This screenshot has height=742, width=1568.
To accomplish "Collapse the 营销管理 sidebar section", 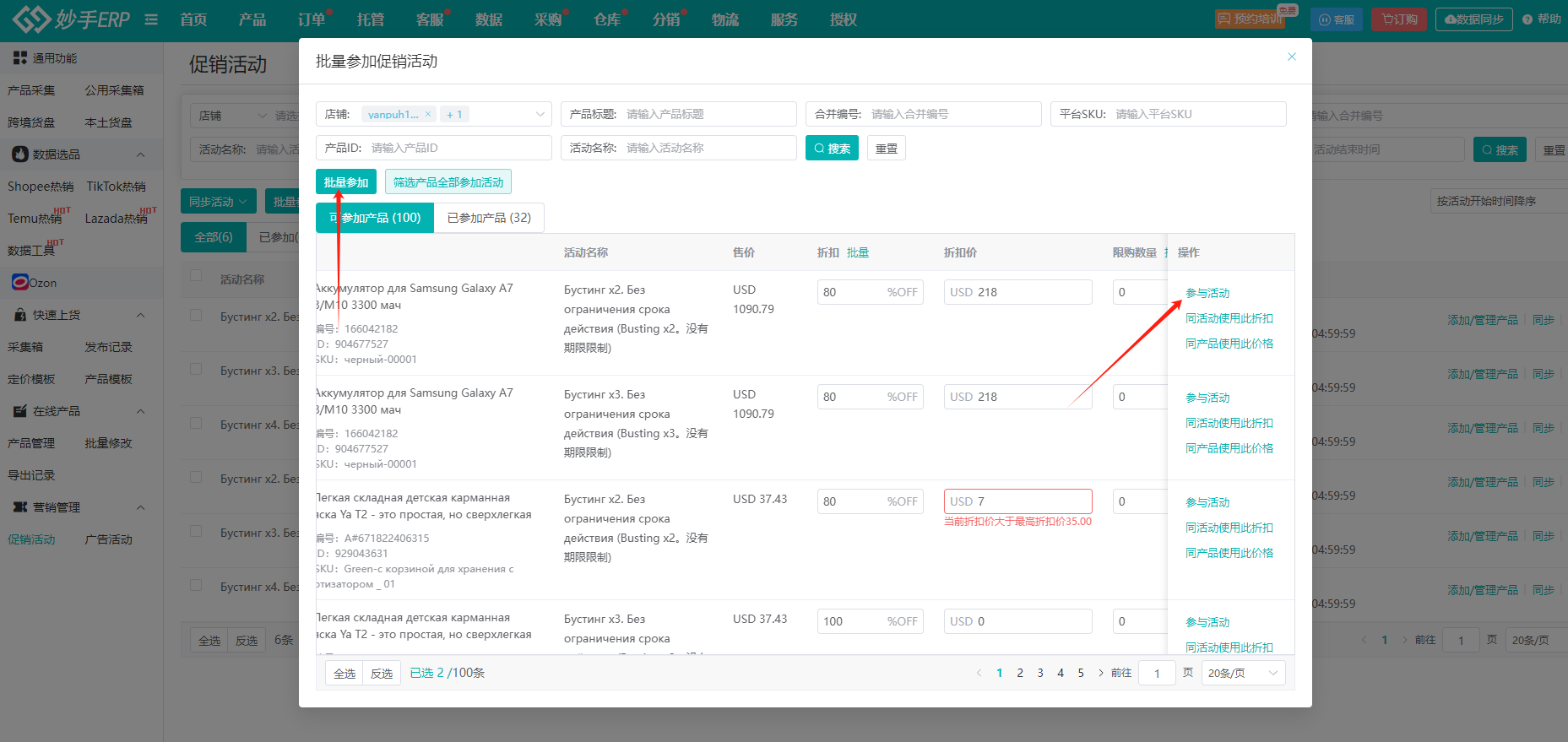I will tap(141, 507).
